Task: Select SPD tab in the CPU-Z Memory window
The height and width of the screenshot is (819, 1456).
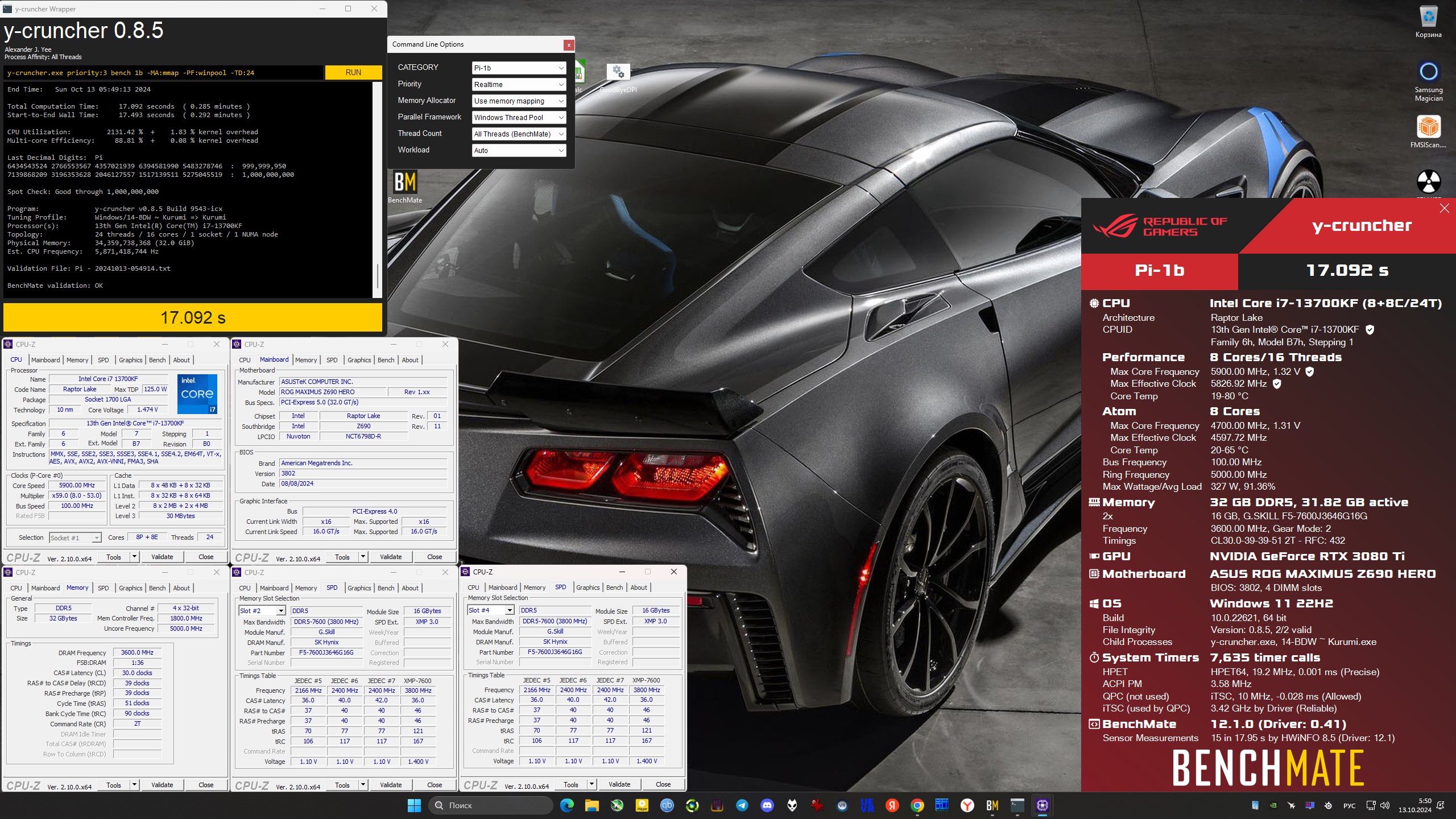Action: 103,588
